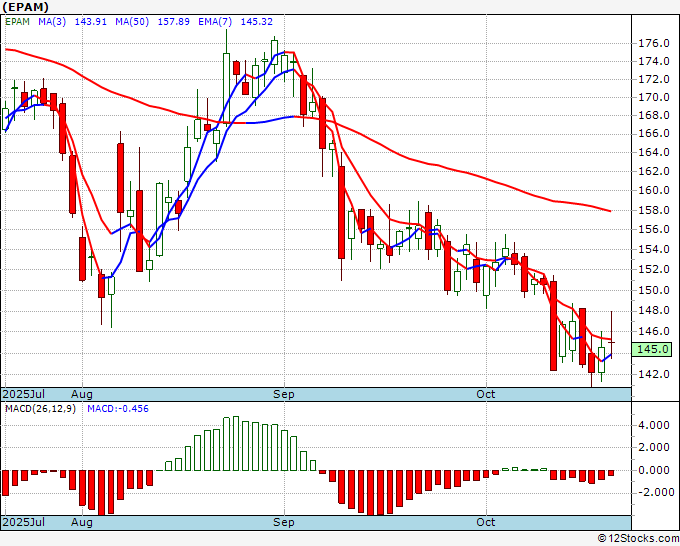Viewport: 680px width, 546px height.
Task: Click the 4.000 MACD axis label
Action: [654, 425]
